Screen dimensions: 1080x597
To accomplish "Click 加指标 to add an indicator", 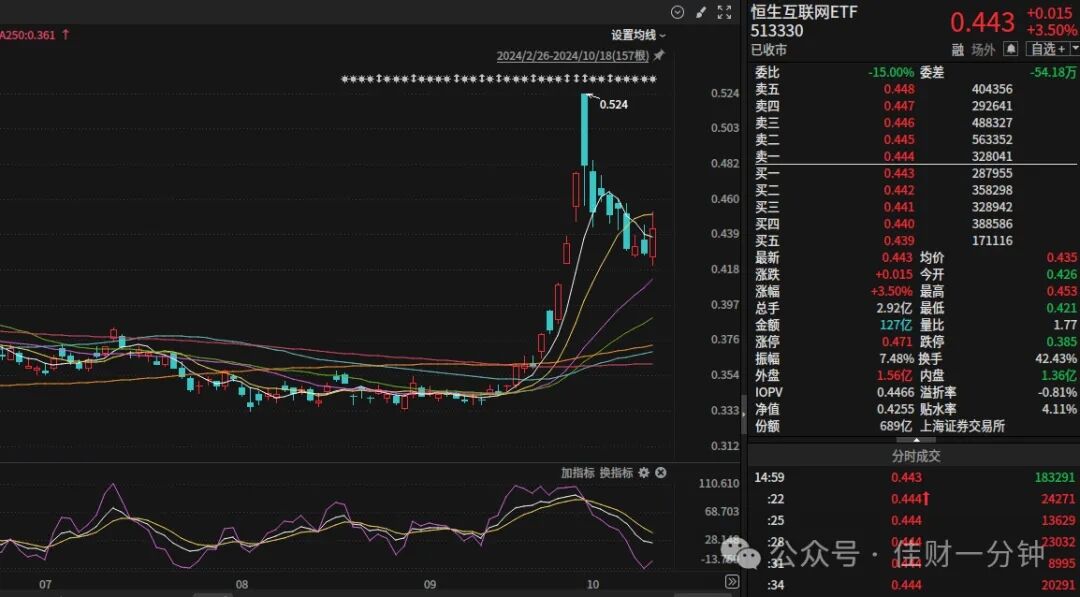I will tap(577, 472).
